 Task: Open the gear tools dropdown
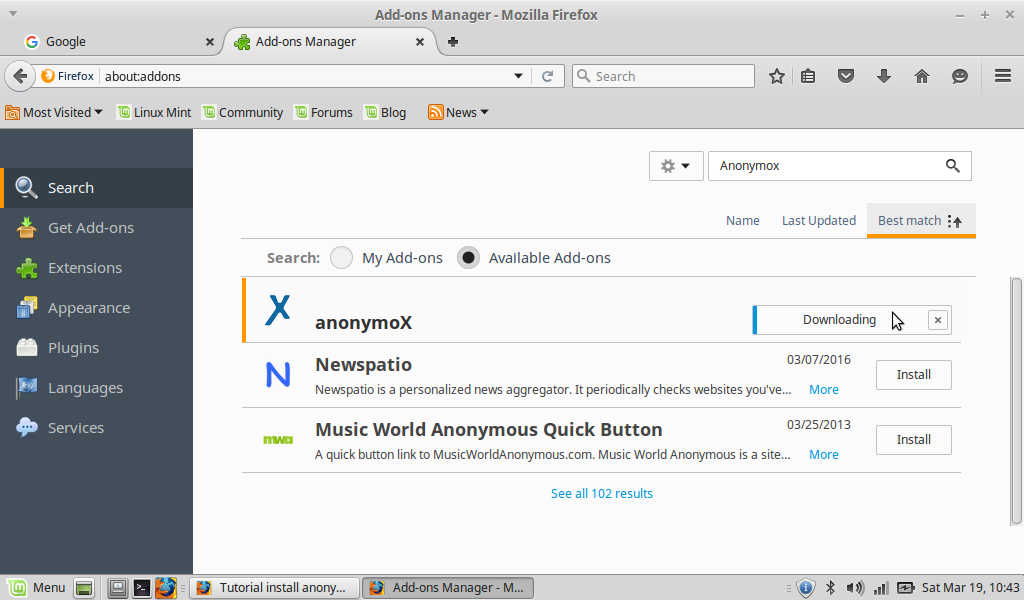pyautogui.click(x=676, y=166)
